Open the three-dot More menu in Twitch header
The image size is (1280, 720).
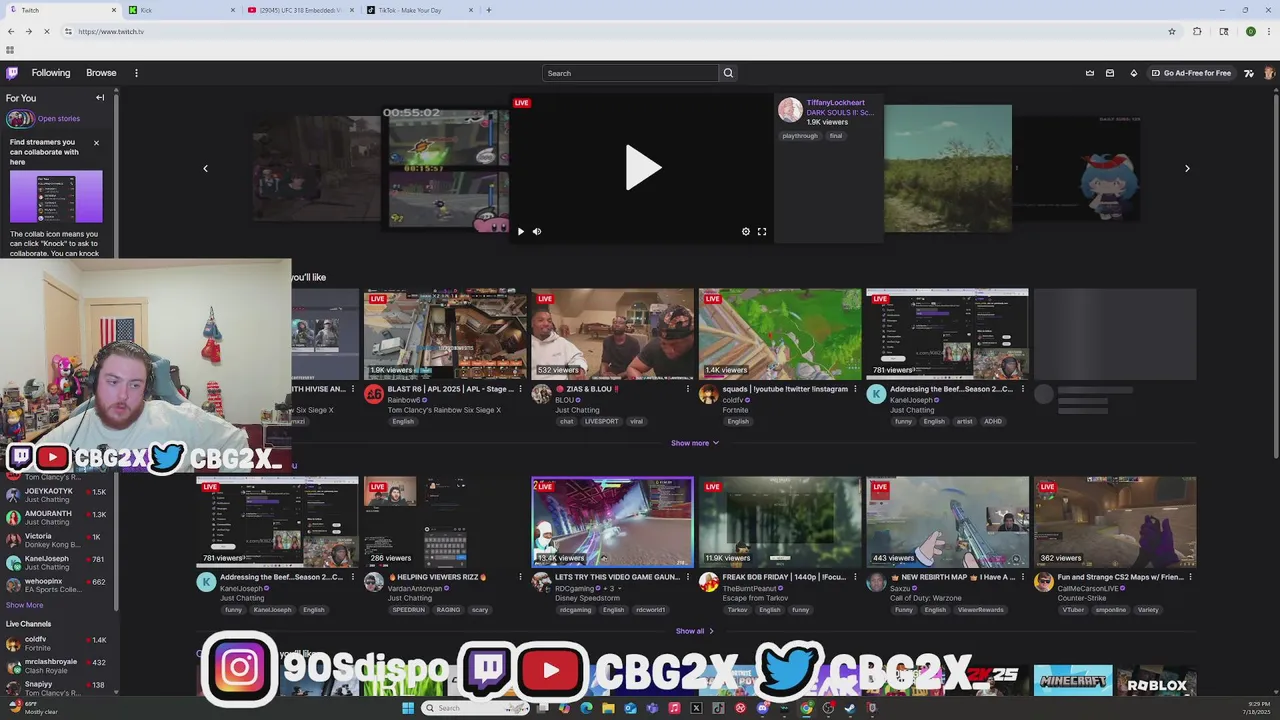coord(136,73)
